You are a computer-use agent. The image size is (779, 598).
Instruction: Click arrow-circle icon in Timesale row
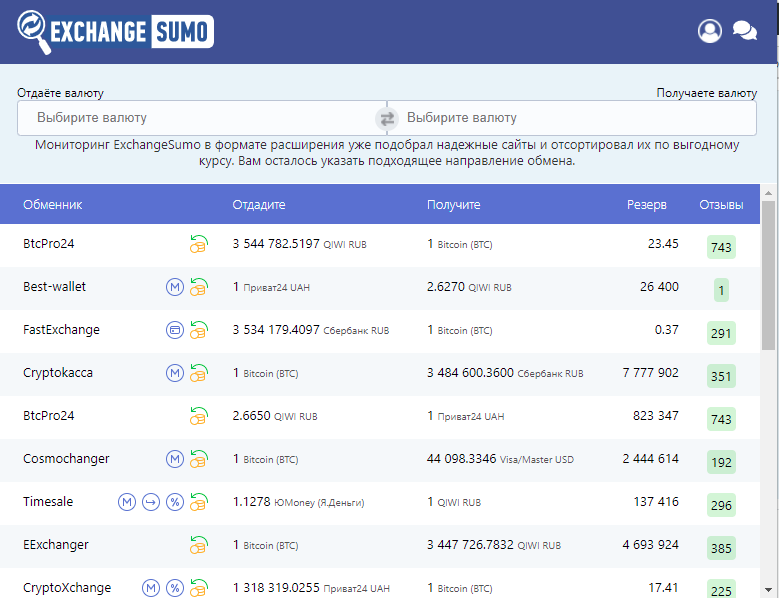pyautogui.click(x=151, y=502)
